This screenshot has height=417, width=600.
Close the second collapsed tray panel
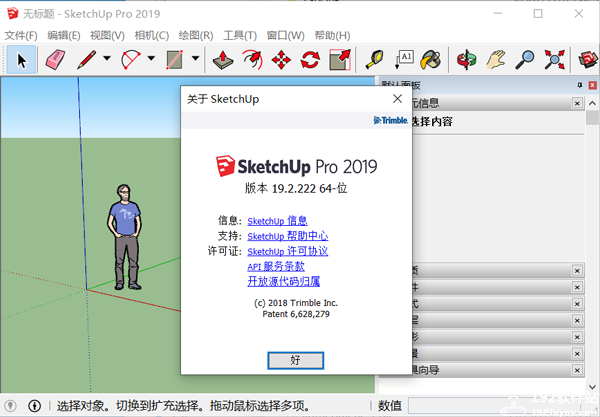click(577, 287)
